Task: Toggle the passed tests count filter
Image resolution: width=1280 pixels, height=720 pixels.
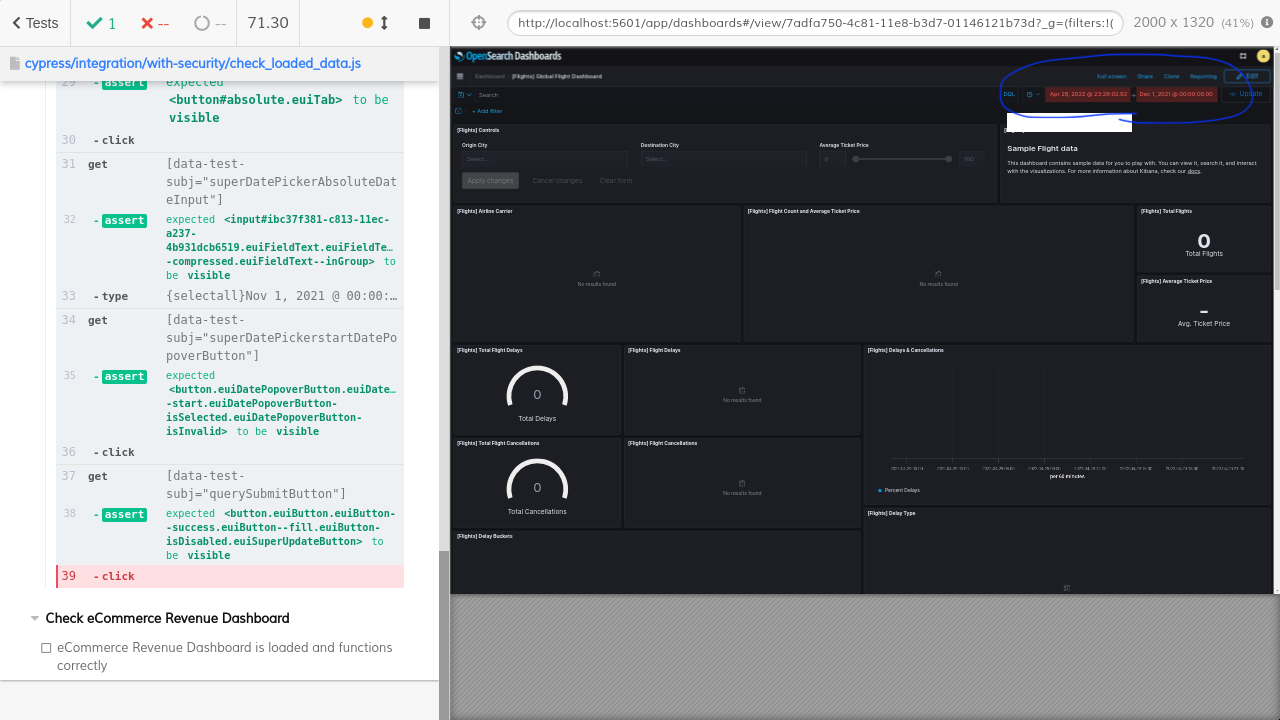Action: tap(101, 22)
